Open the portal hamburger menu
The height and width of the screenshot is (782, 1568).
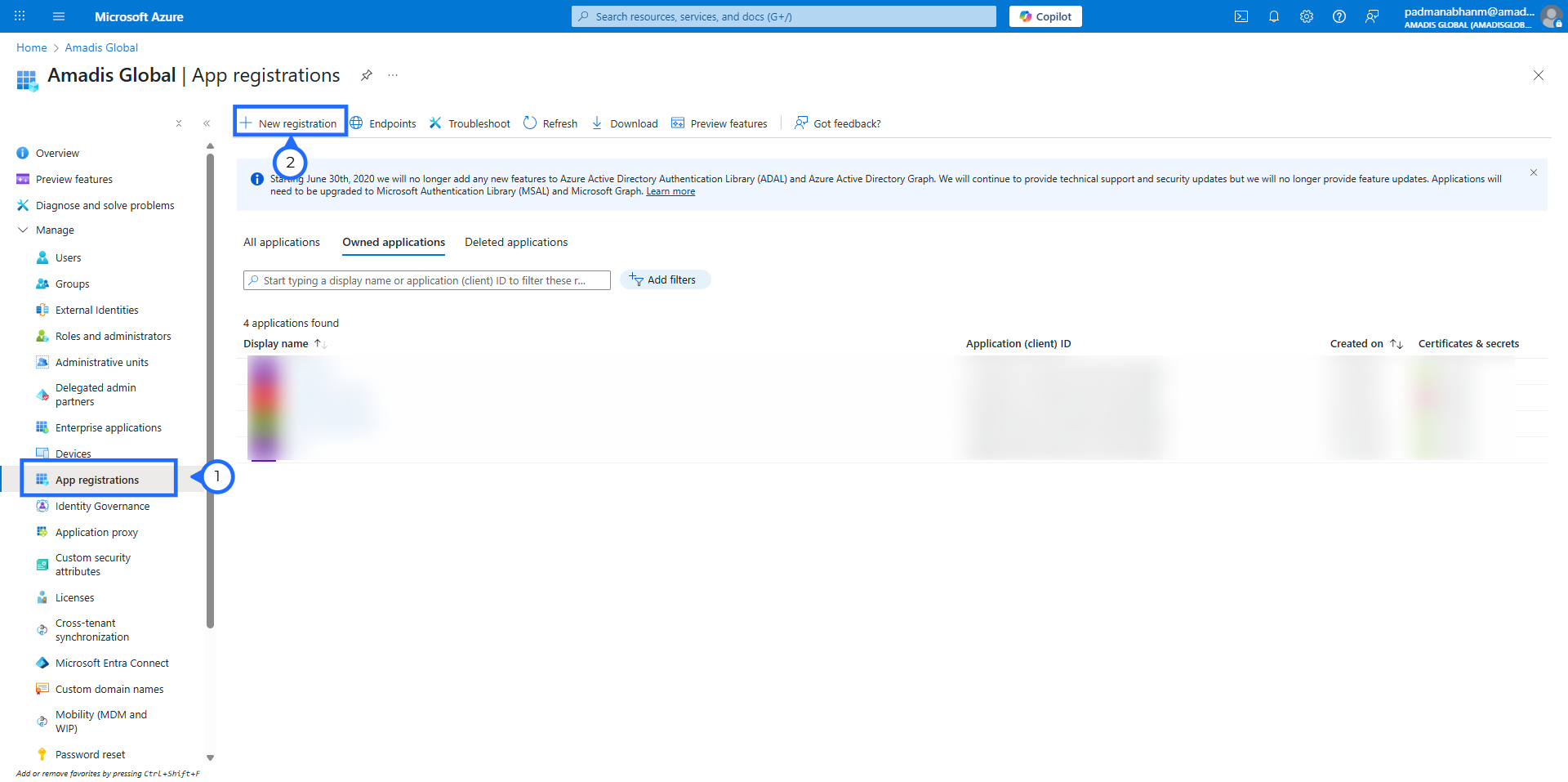(59, 16)
